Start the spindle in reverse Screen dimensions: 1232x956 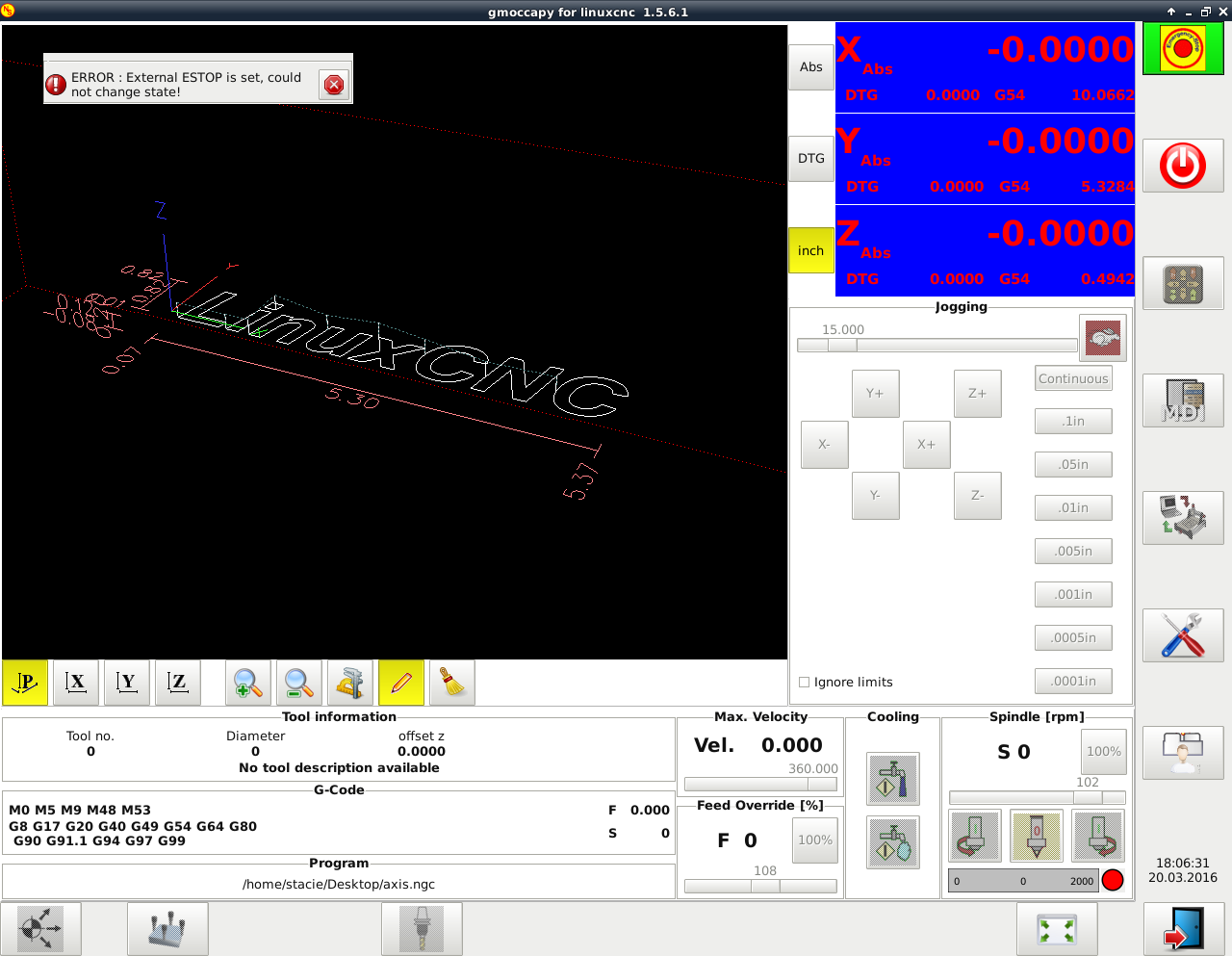(975, 836)
